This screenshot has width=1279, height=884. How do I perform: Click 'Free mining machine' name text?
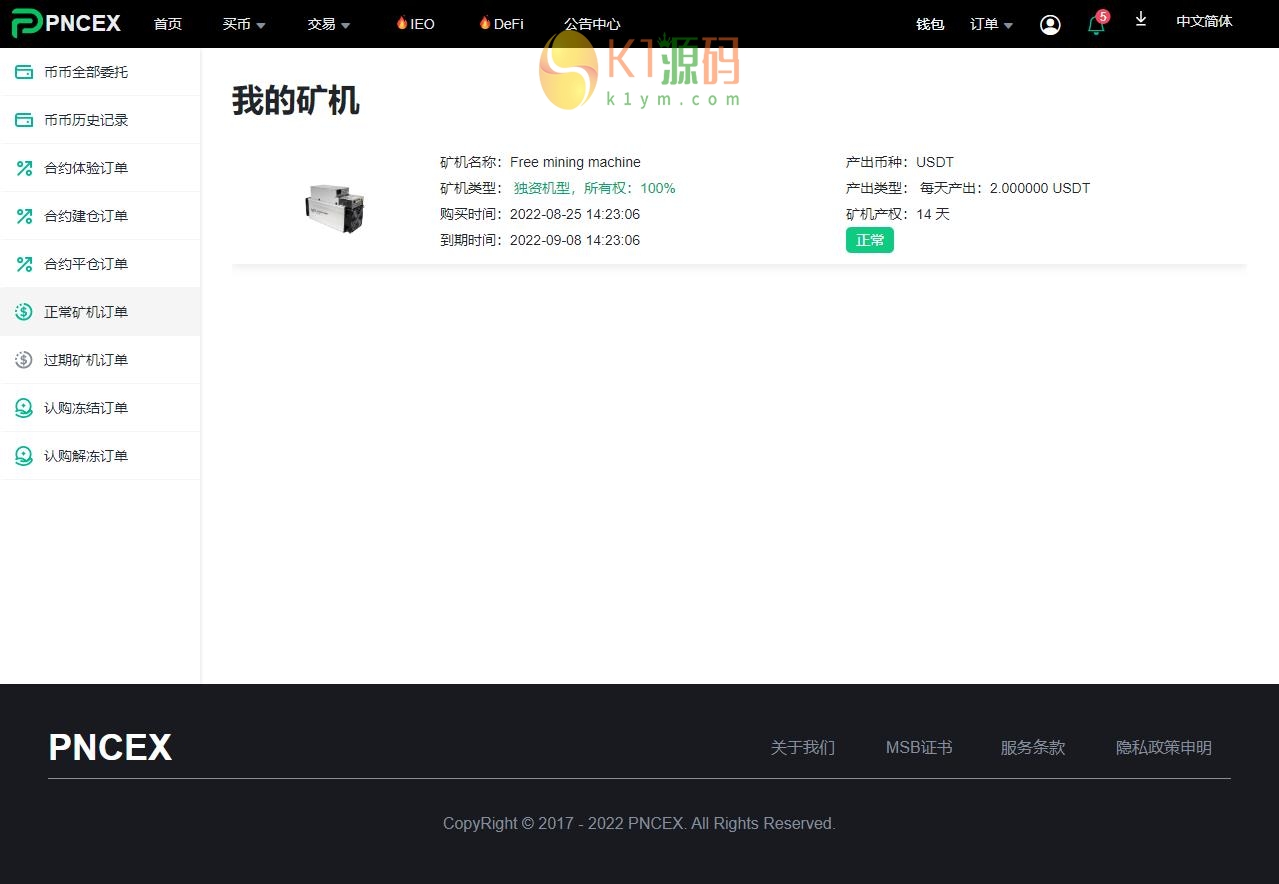point(575,162)
